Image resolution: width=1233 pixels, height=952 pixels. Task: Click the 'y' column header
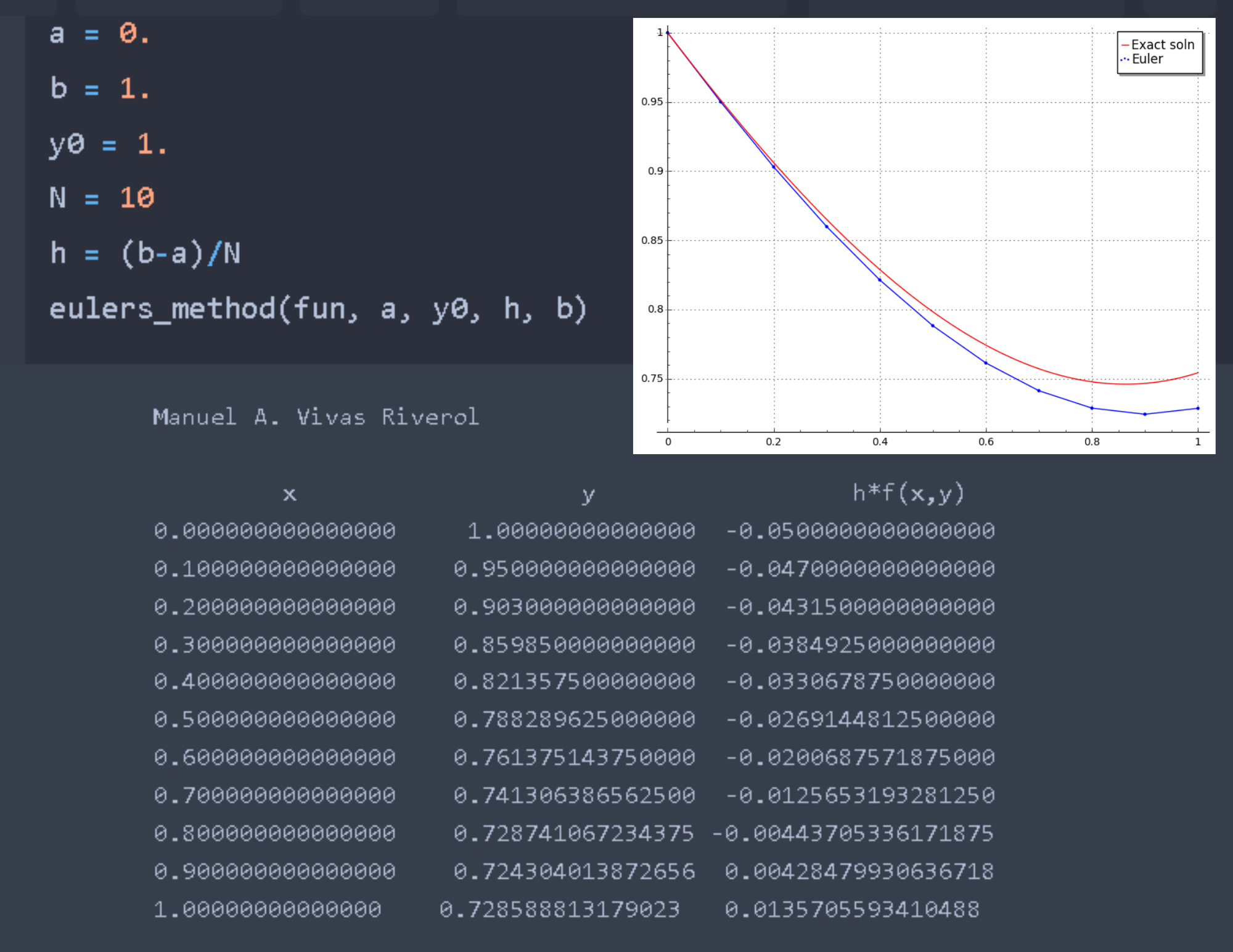[588, 494]
